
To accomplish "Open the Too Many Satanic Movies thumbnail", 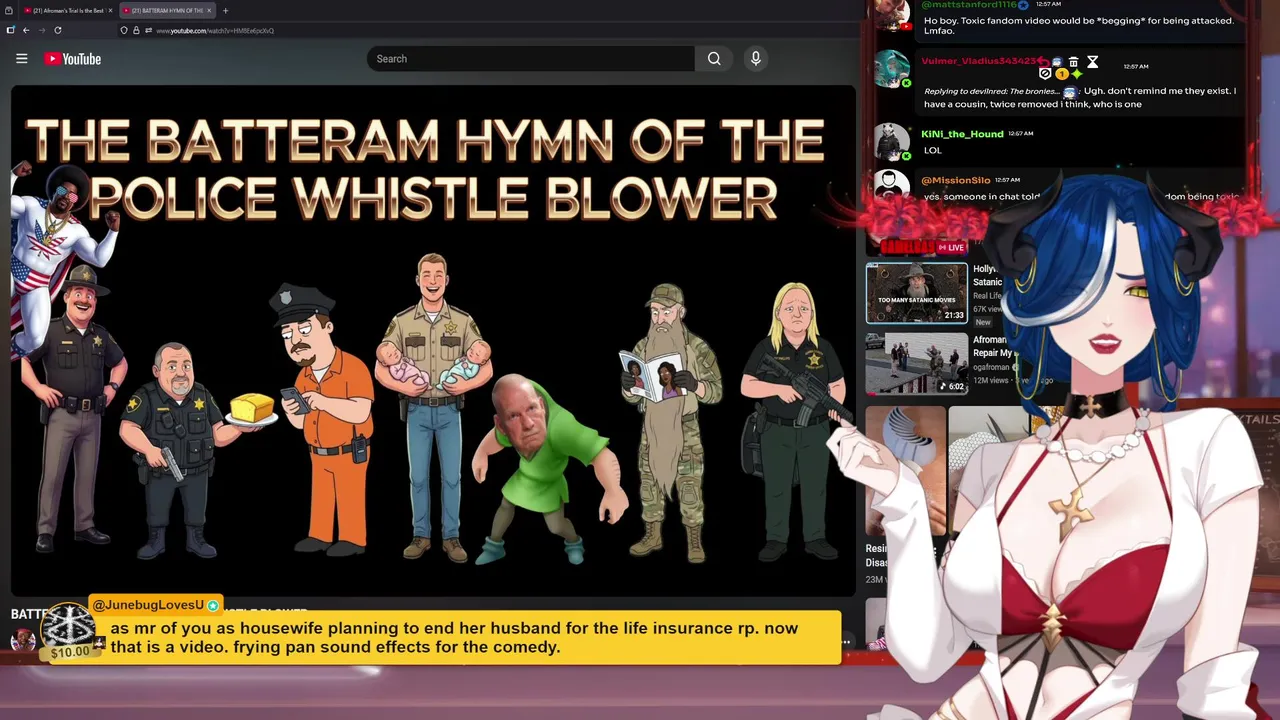I will (917, 293).
